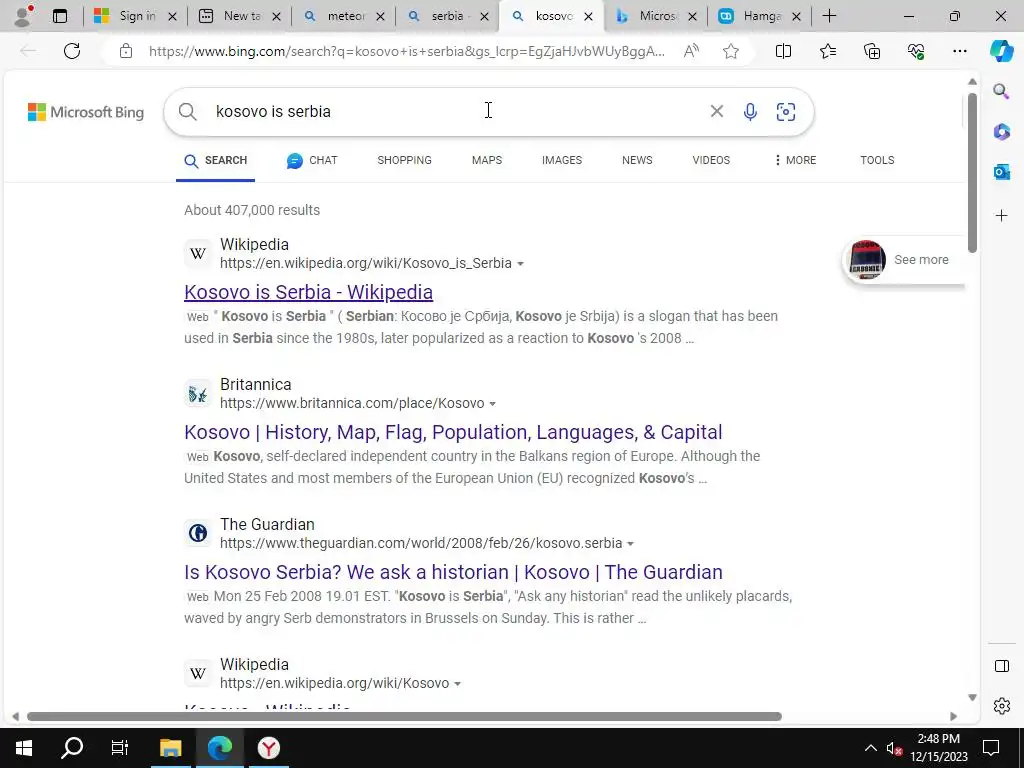1024x768 pixels.
Task: Toggle the sidebar layout icon near the bottom
Action: point(1001,665)
